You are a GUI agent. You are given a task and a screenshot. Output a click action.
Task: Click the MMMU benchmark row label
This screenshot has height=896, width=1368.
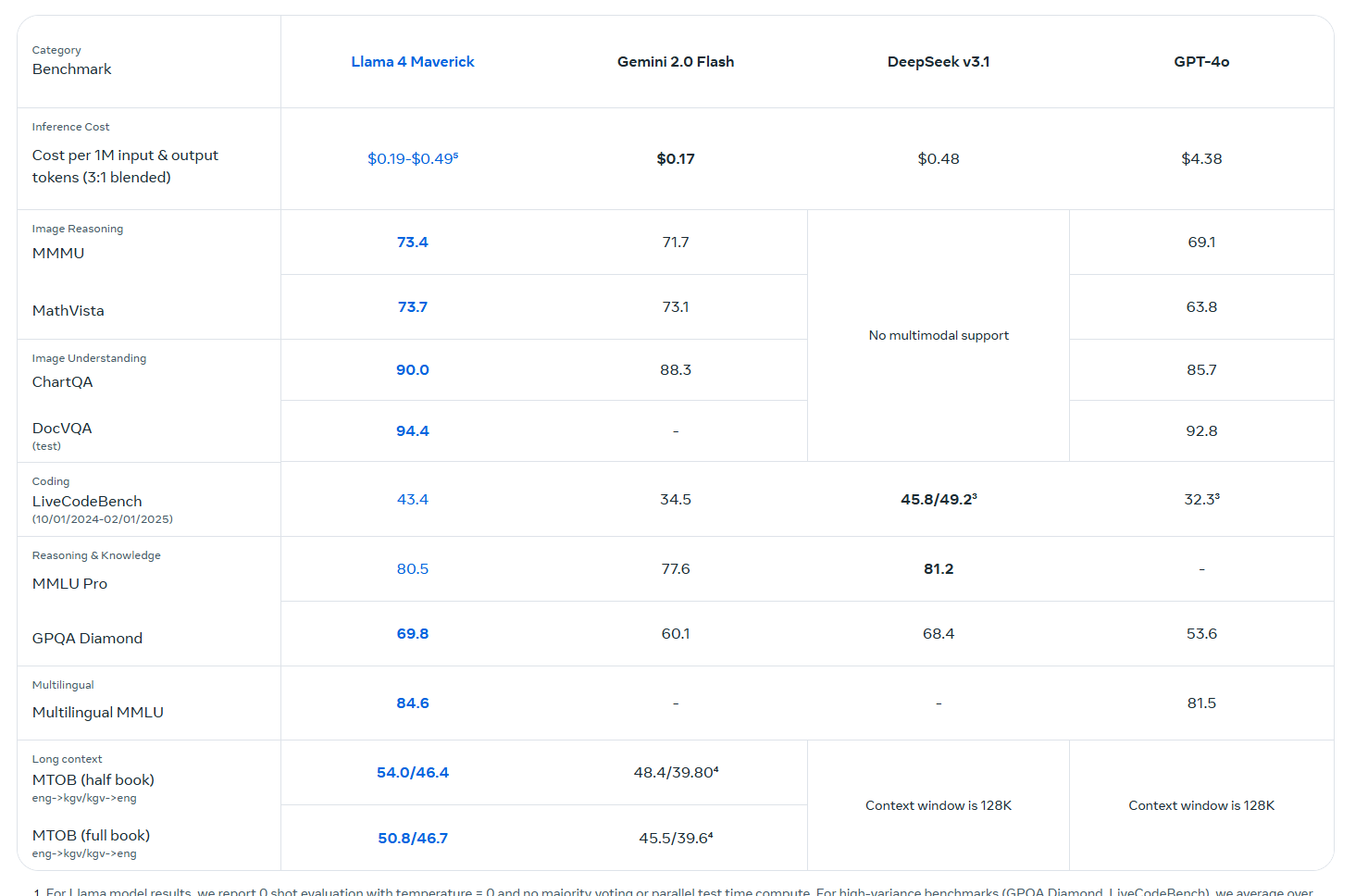pos(58,254)
